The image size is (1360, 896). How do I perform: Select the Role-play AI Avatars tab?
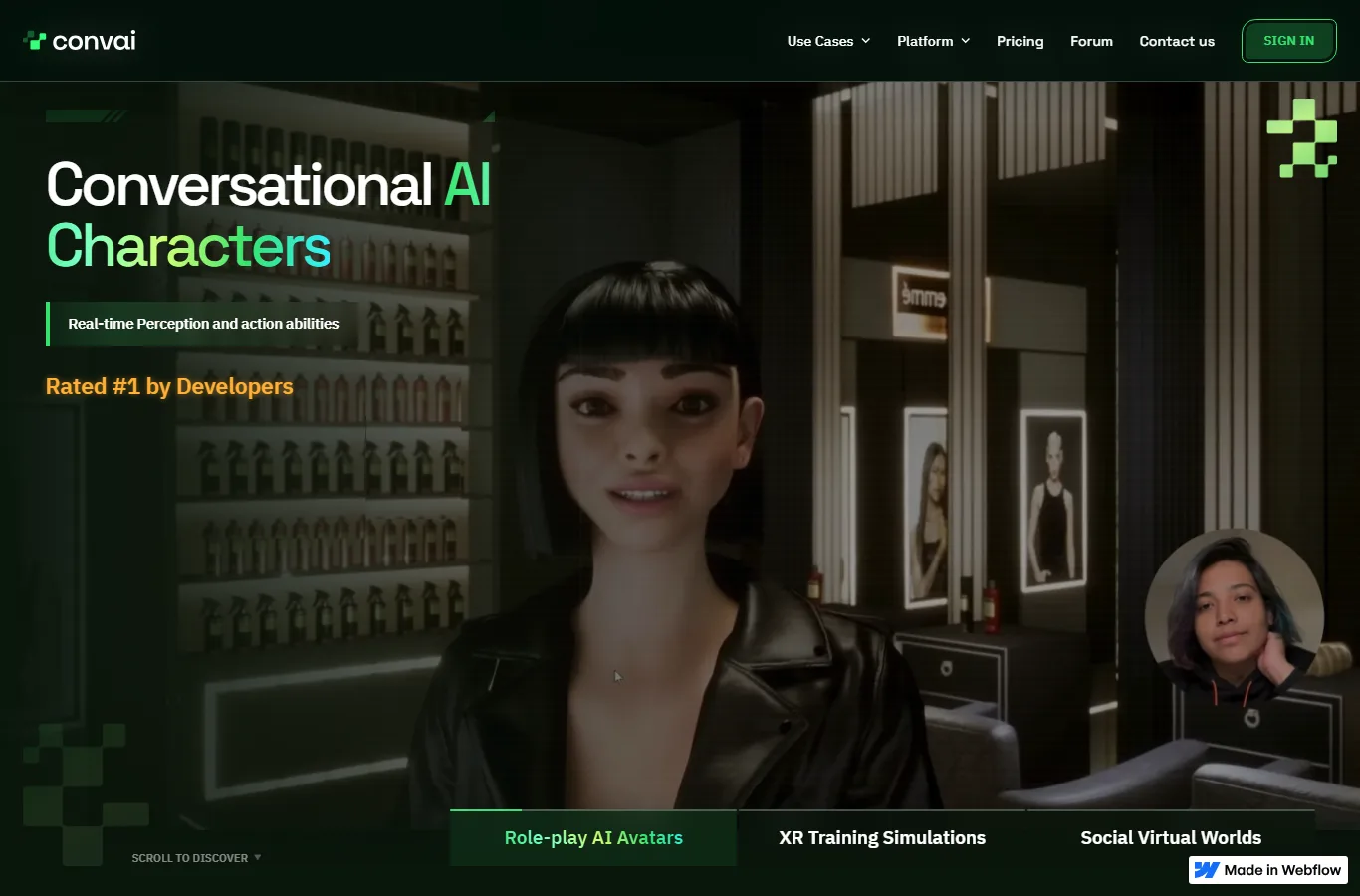593,837
